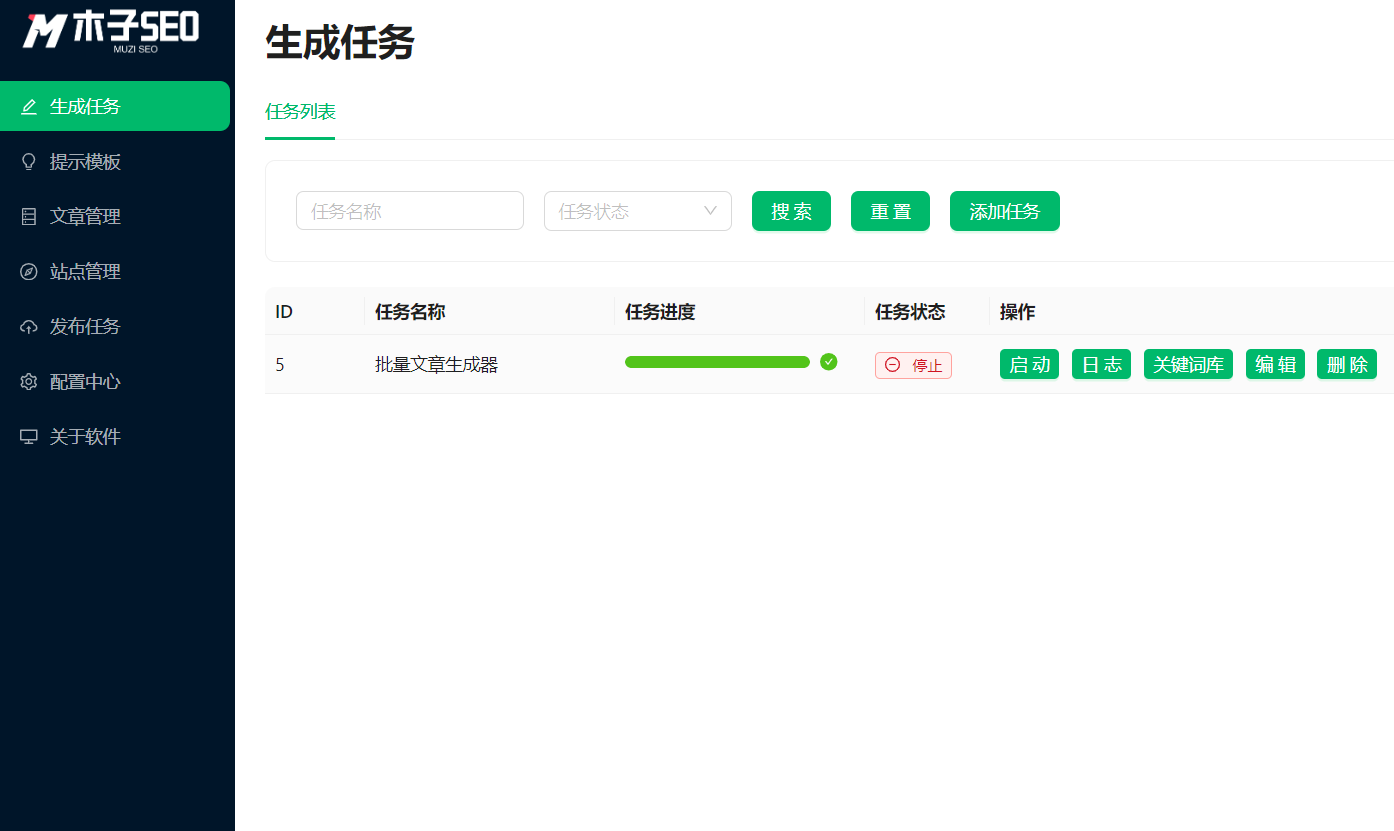Image resolution: width=1394 pixels, height=831 pixels.
Task: Click the document icon next to 文章管理
Action: 29,216
